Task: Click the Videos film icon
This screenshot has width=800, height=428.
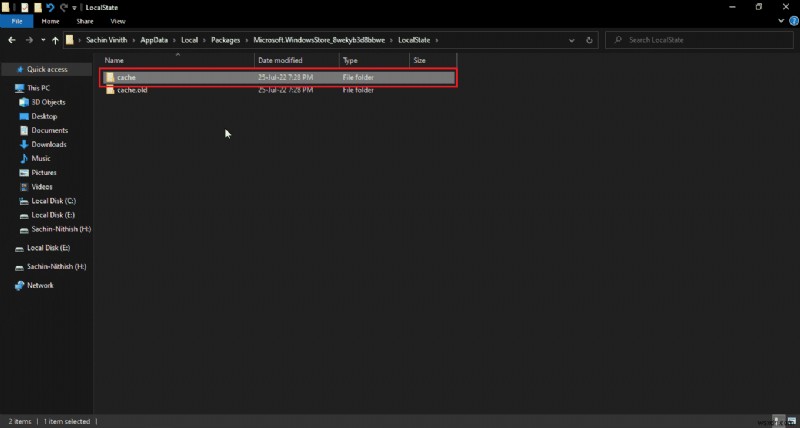Action: coord(23,187)
